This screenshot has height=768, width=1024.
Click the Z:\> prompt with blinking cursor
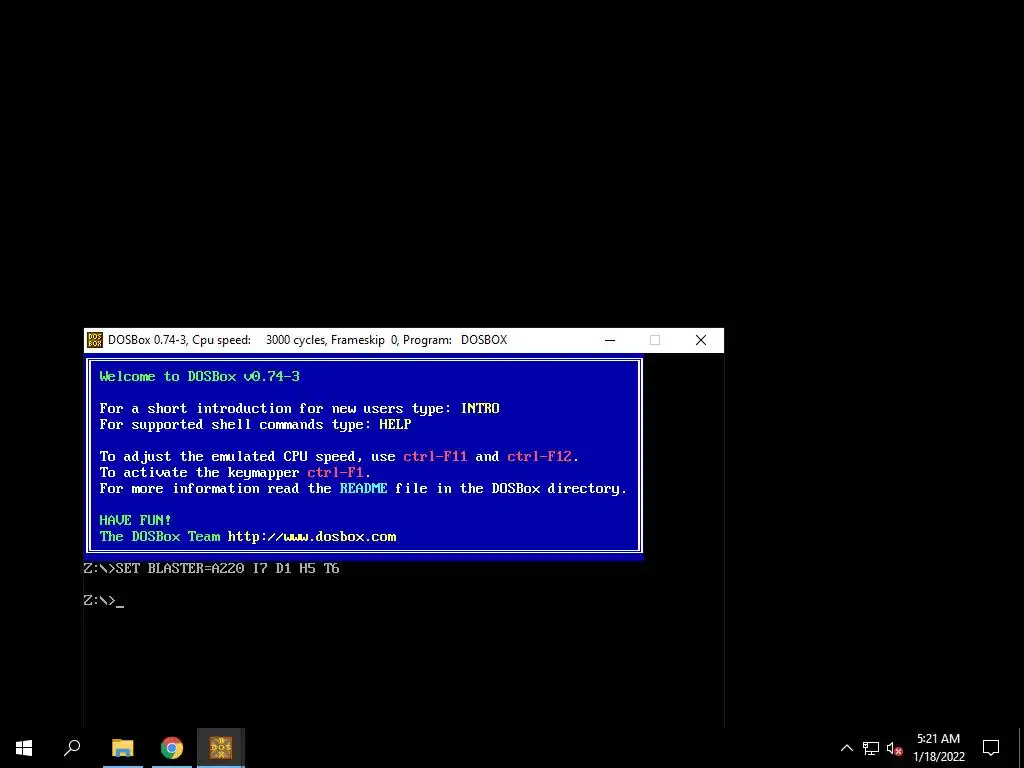tap(104, 601)
